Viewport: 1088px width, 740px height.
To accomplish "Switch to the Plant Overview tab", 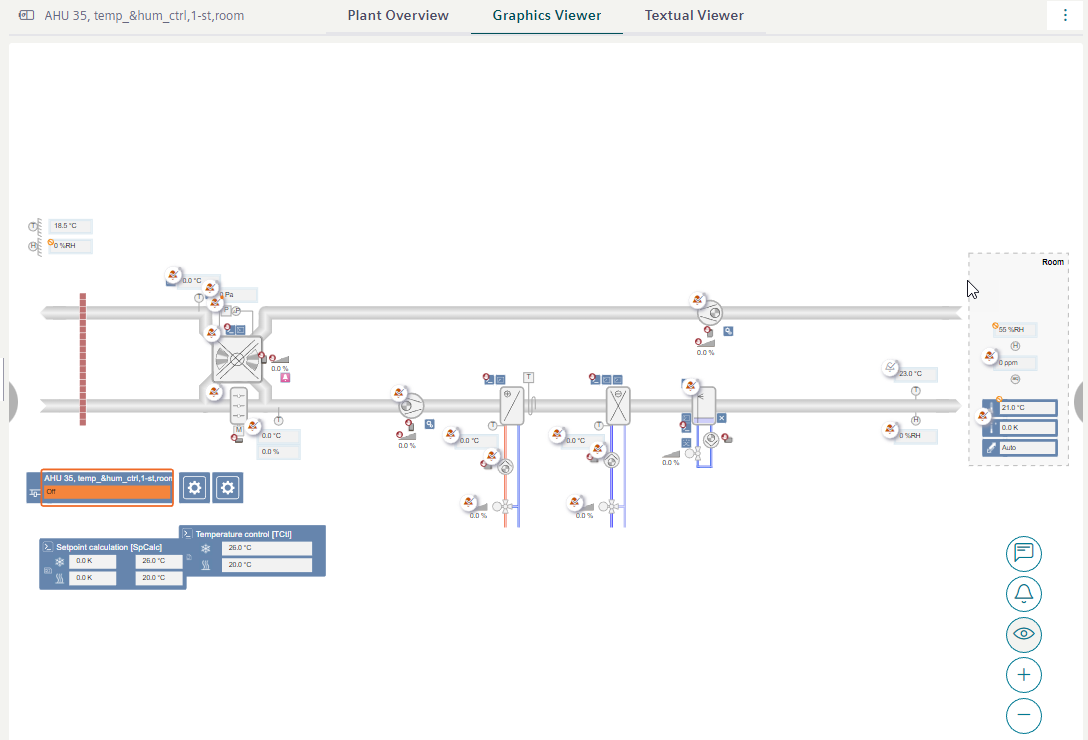I will pyautogui.click(x=398, y=16).
